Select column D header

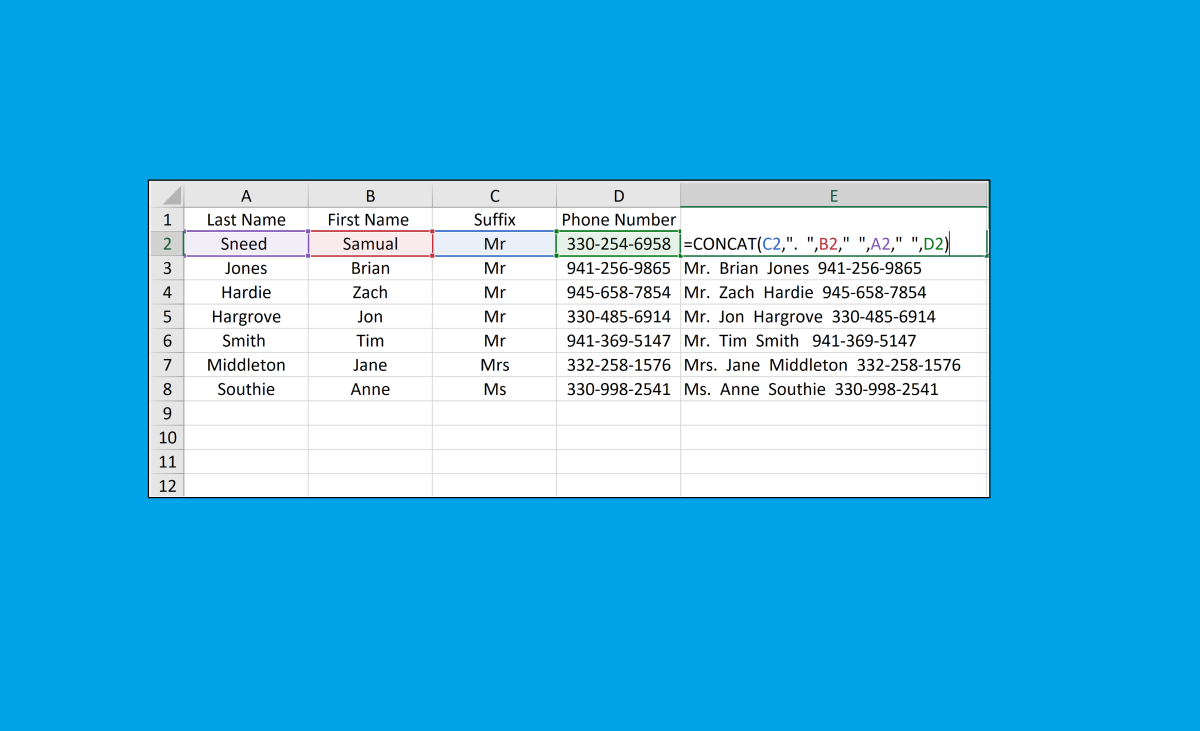point(618,195)
